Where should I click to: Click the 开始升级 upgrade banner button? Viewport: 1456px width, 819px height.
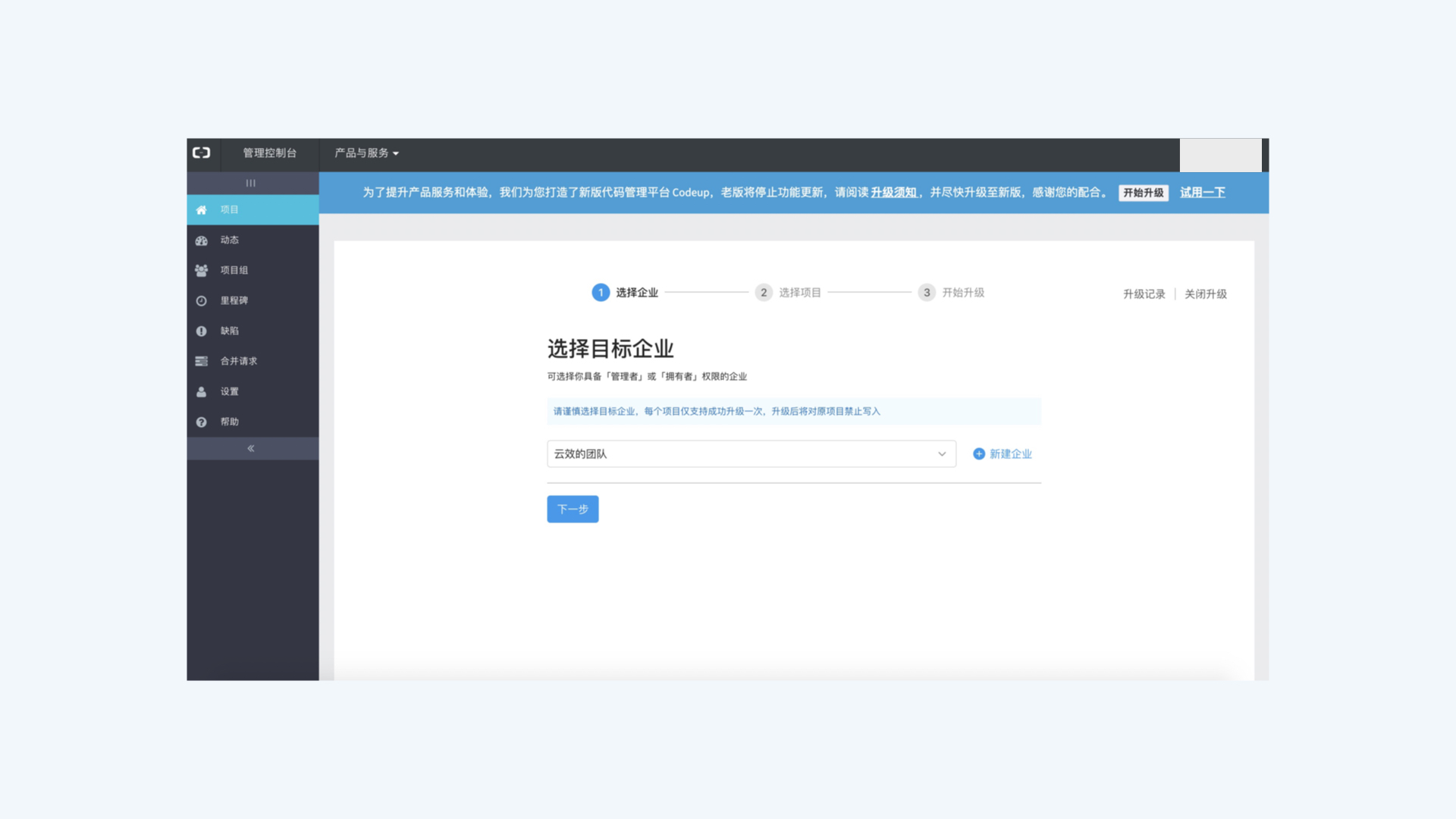(1142, 192)
